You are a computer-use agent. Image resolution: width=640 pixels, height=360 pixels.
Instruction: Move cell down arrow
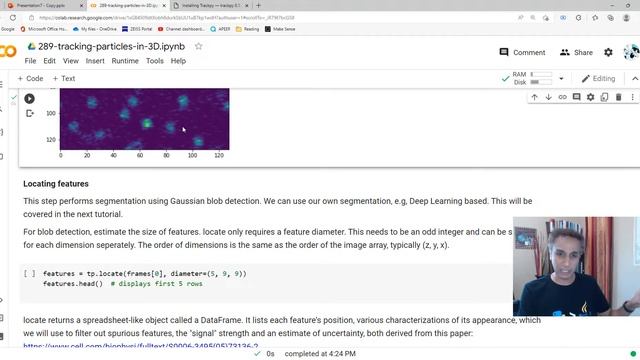(x=549, y=97)
